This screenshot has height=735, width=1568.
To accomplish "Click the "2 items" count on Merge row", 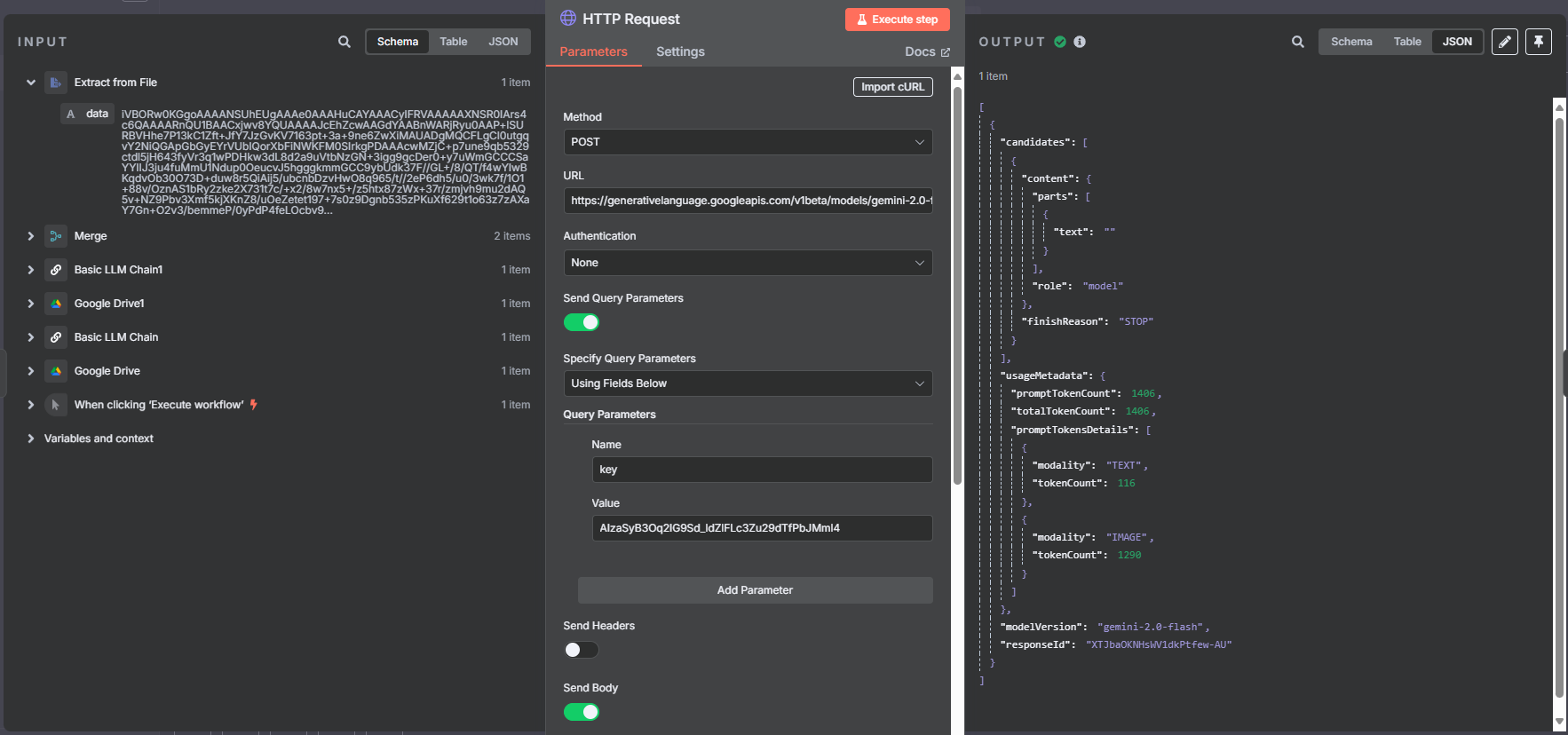I will click(512, 236).
